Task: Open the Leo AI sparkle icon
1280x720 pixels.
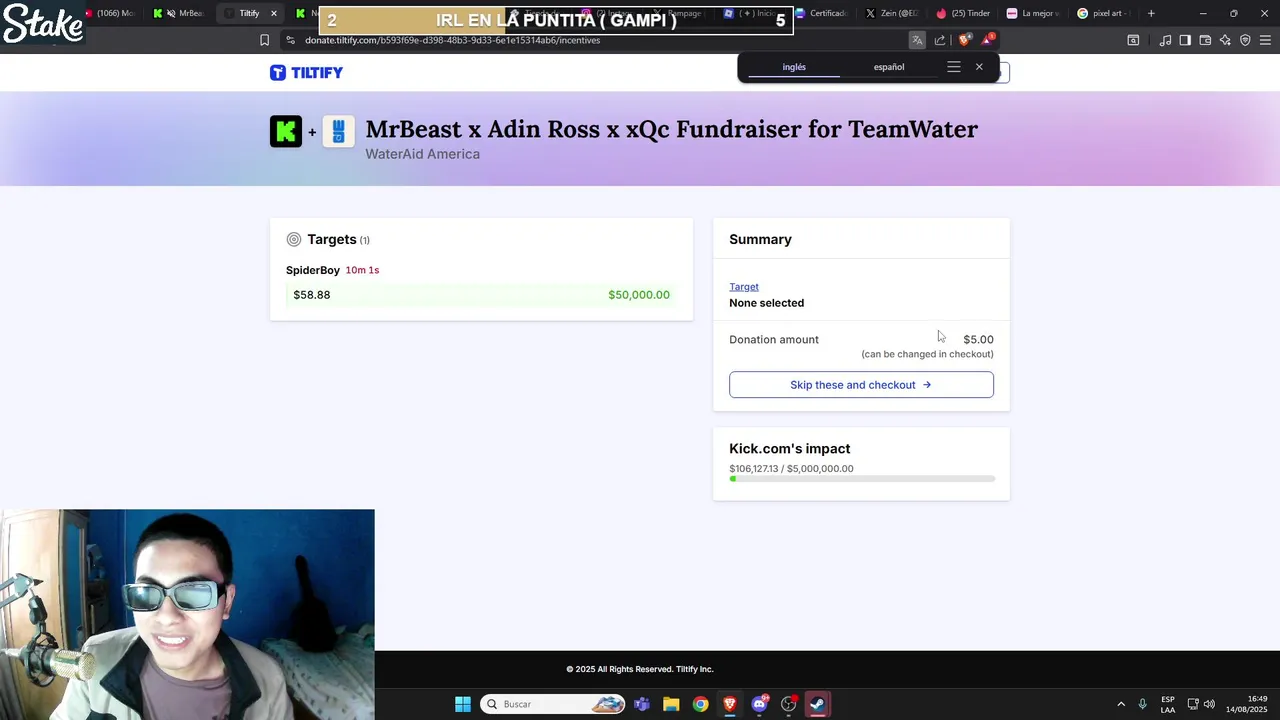Action: [1225, 40]
